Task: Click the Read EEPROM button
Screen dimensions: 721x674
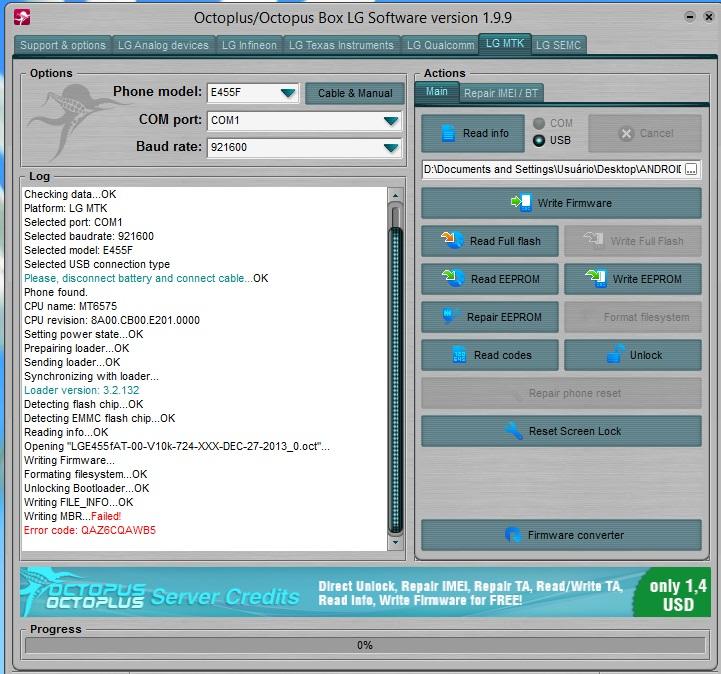Action: click(x=490, y=279)
